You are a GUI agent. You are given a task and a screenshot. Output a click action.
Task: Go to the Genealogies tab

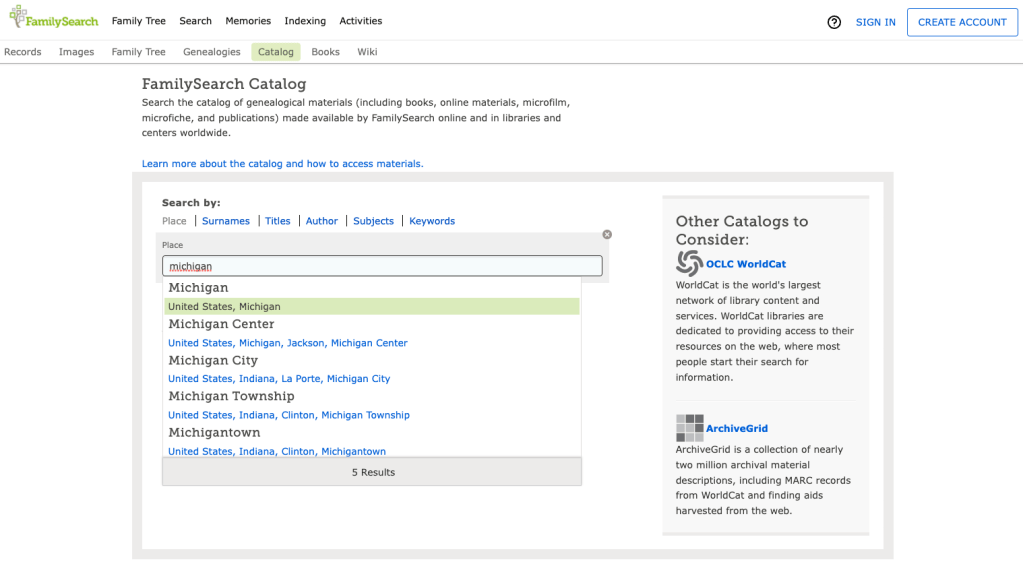tap(211, 52)
